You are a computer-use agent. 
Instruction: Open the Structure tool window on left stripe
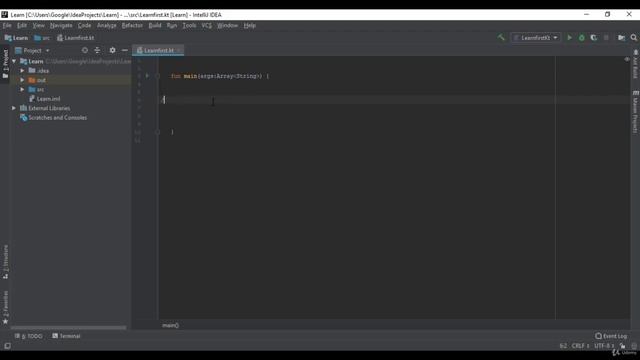5,262
